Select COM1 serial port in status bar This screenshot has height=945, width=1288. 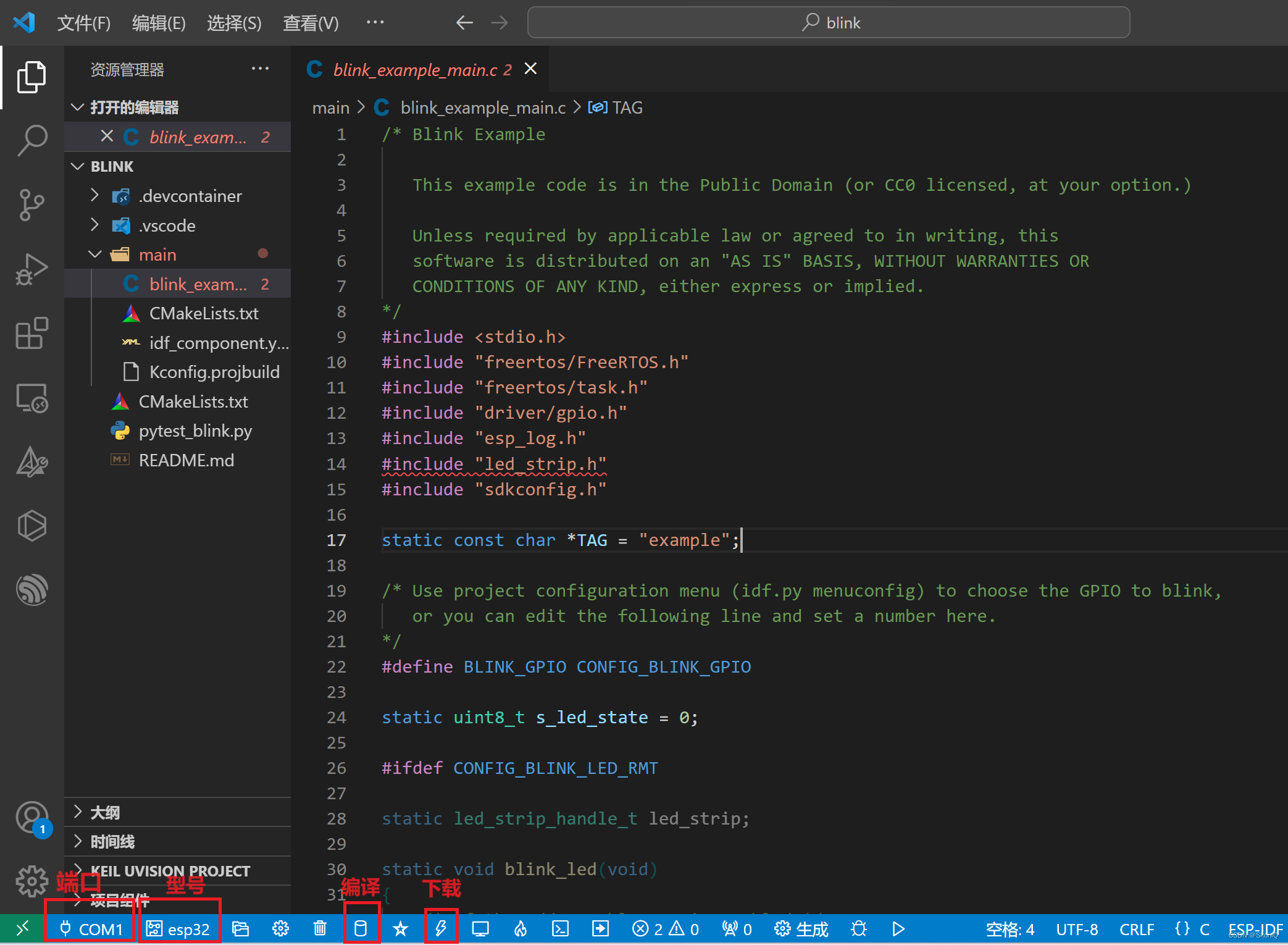pyautogui.click(x=91, y=928)
